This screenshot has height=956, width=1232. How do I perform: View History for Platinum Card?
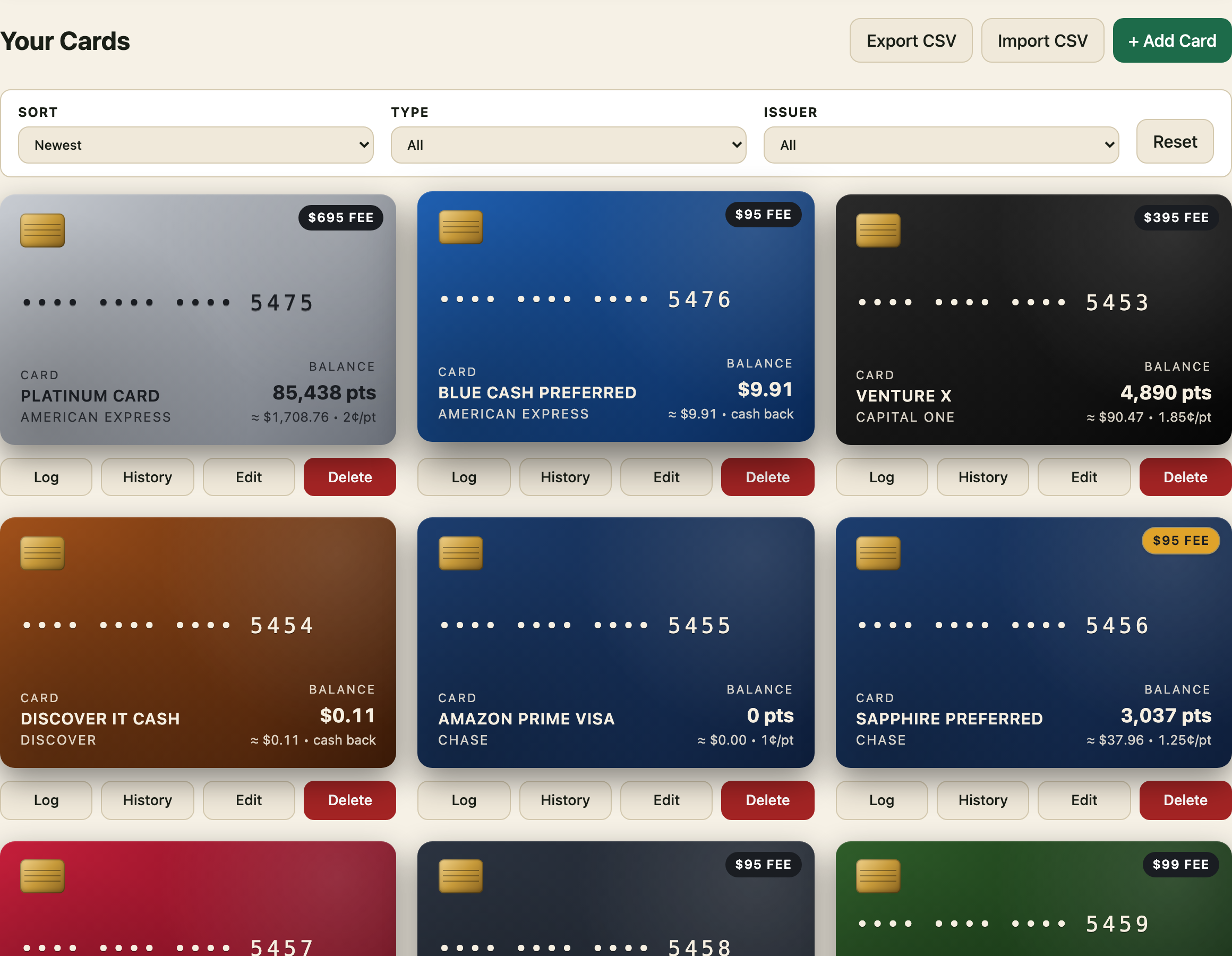(x=147, y=477)
